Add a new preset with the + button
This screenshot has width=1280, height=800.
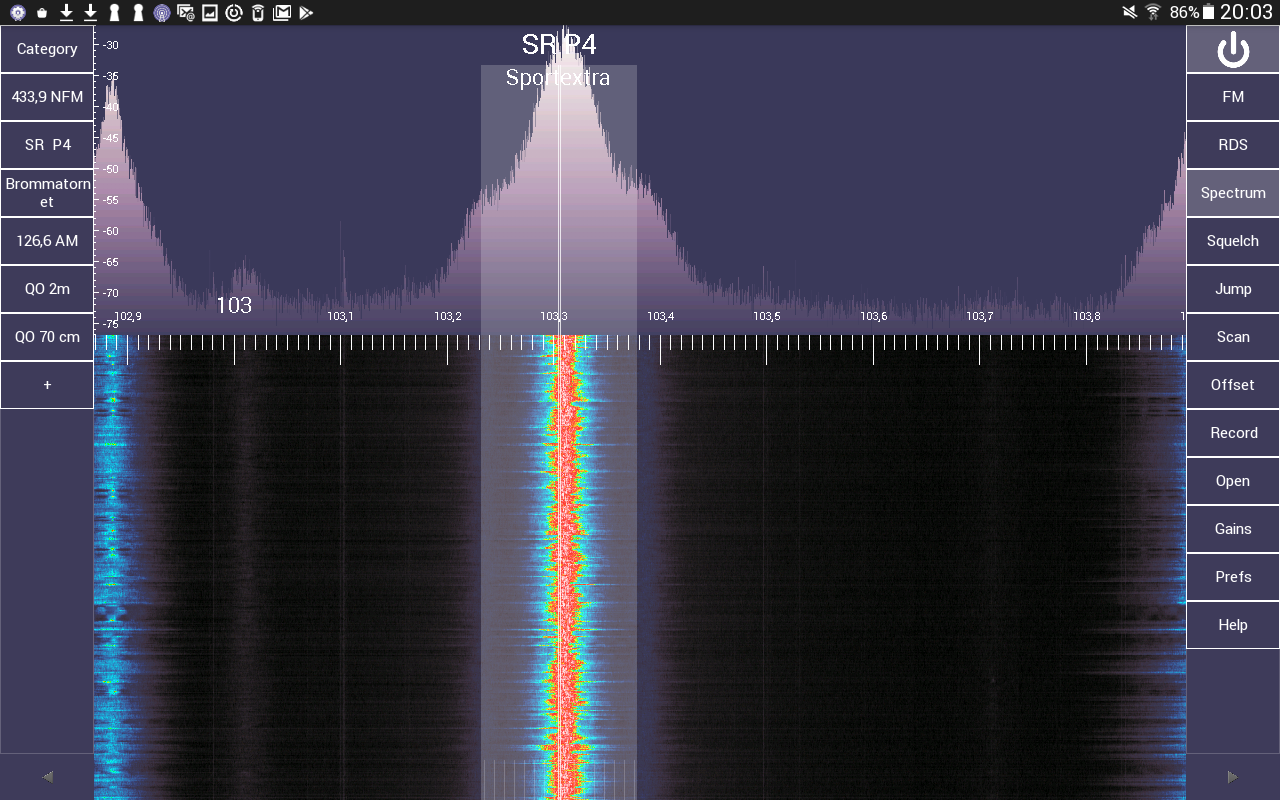(47, 385)
